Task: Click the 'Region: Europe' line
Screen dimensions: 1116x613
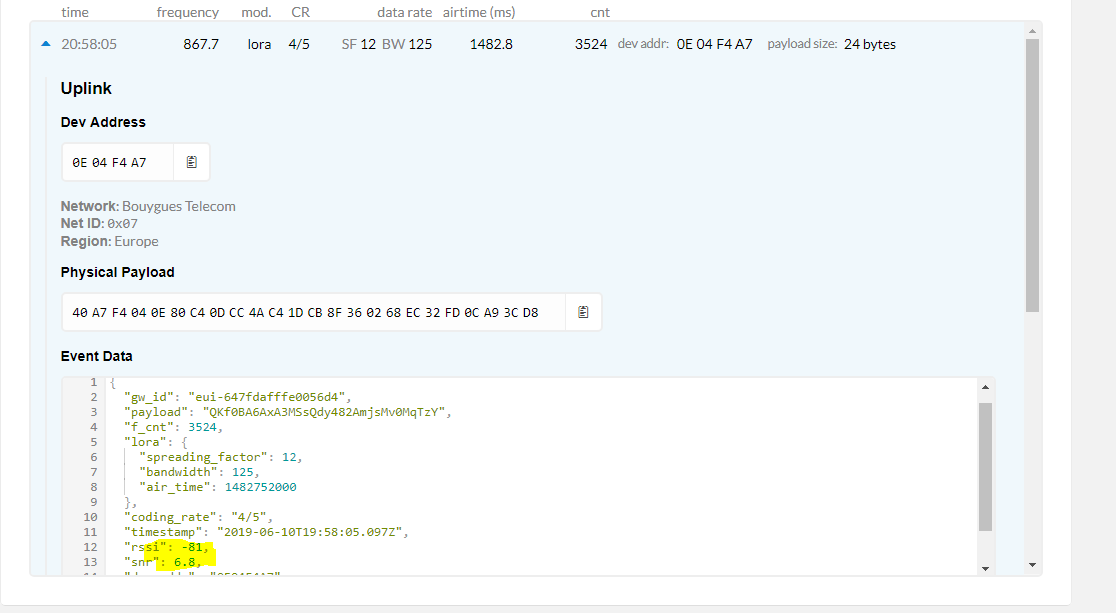Action: (110, 241)
